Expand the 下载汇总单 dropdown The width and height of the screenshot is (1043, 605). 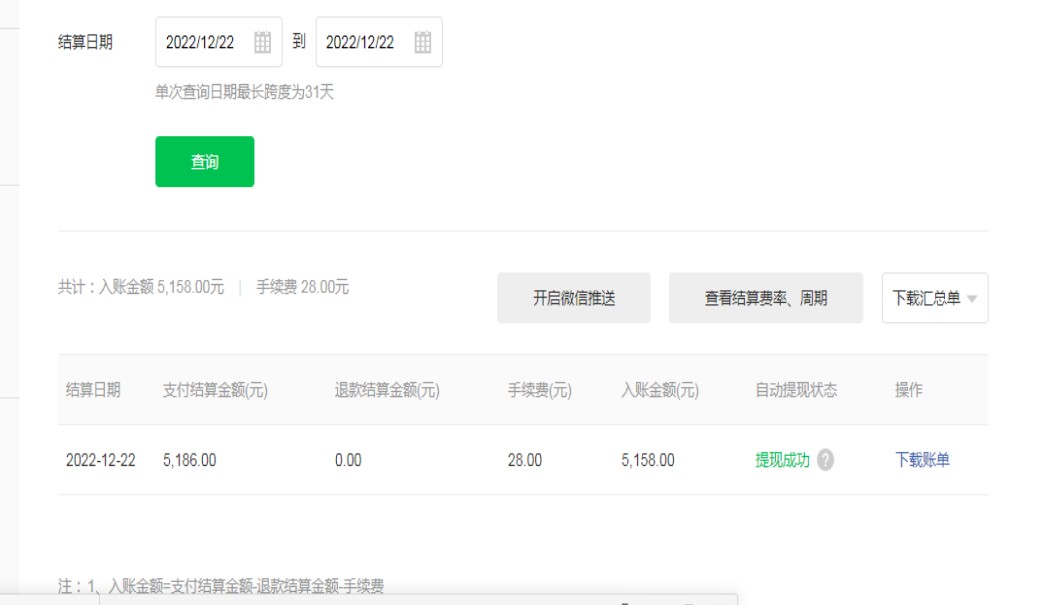934,298
